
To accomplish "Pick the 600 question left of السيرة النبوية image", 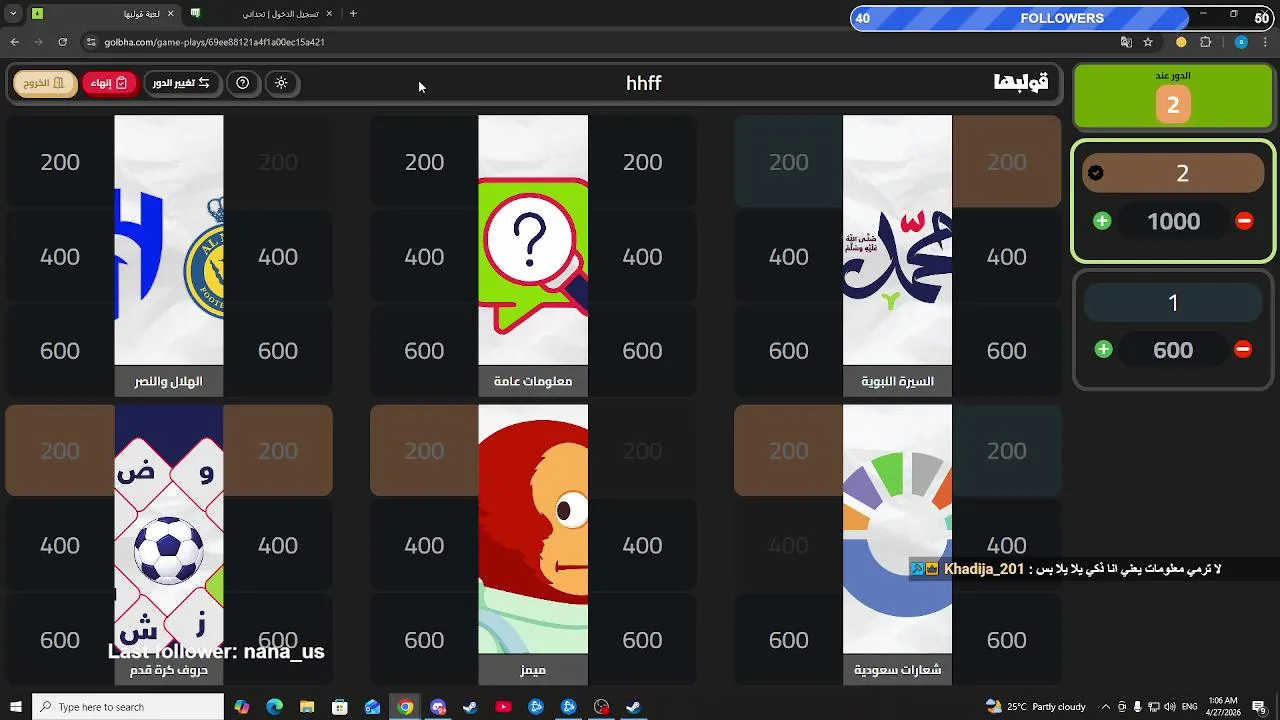I will [788, 351].
